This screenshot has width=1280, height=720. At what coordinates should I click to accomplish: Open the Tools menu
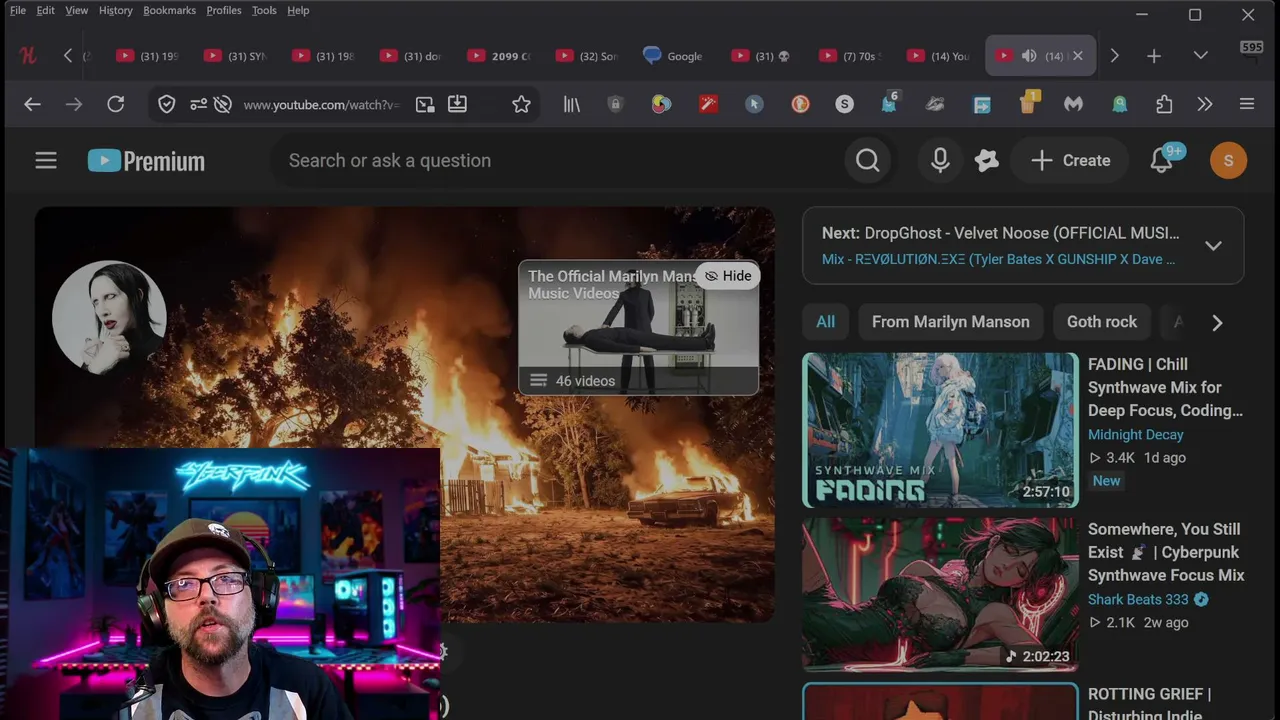(x=264, y=10)
